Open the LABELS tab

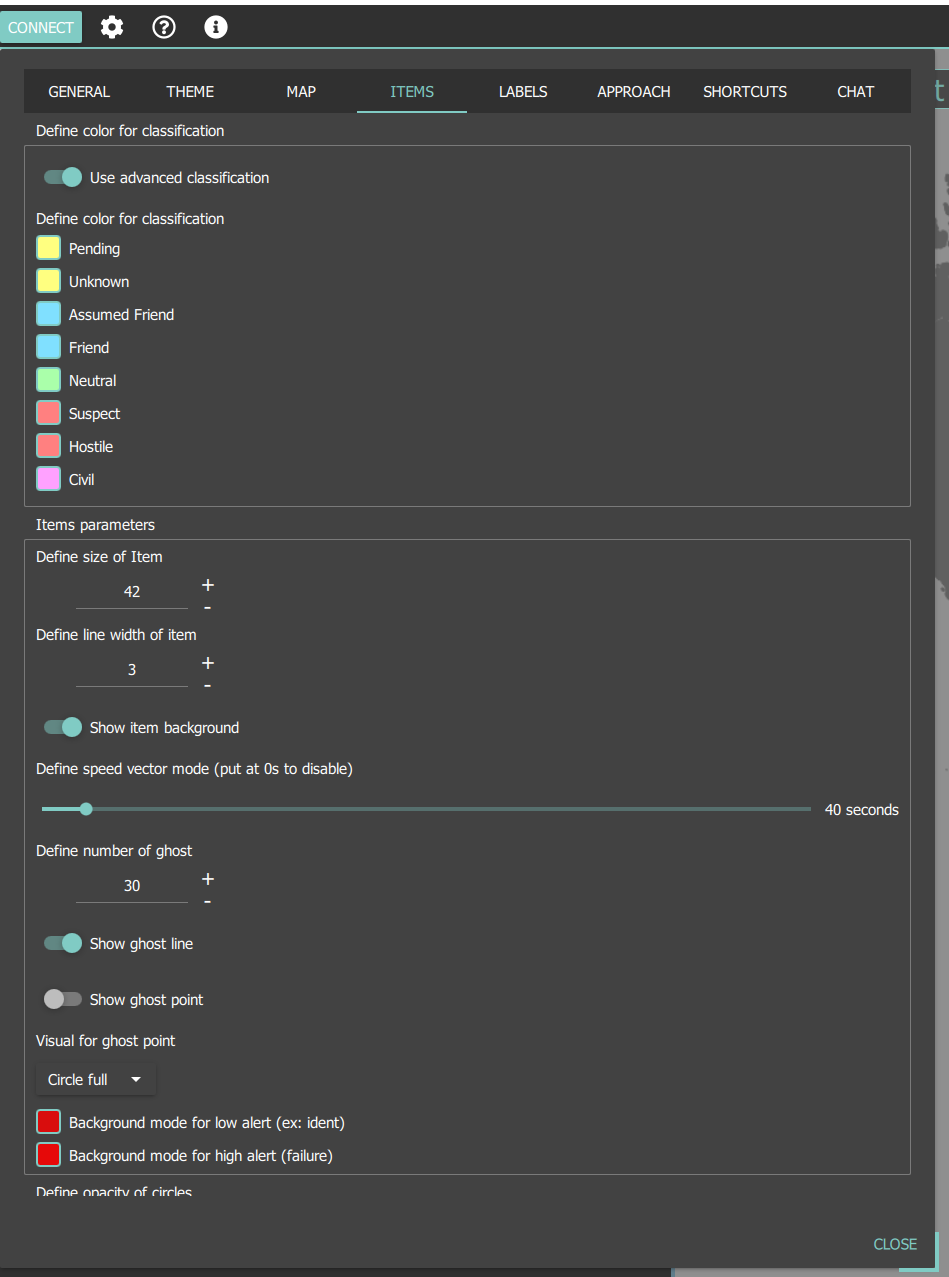[x=523, y=91]
